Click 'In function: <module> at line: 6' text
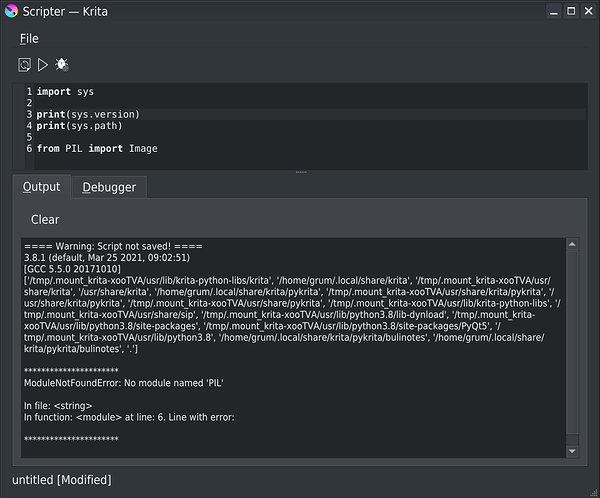The height and width of the screenshot is (498, 600). 129,417
